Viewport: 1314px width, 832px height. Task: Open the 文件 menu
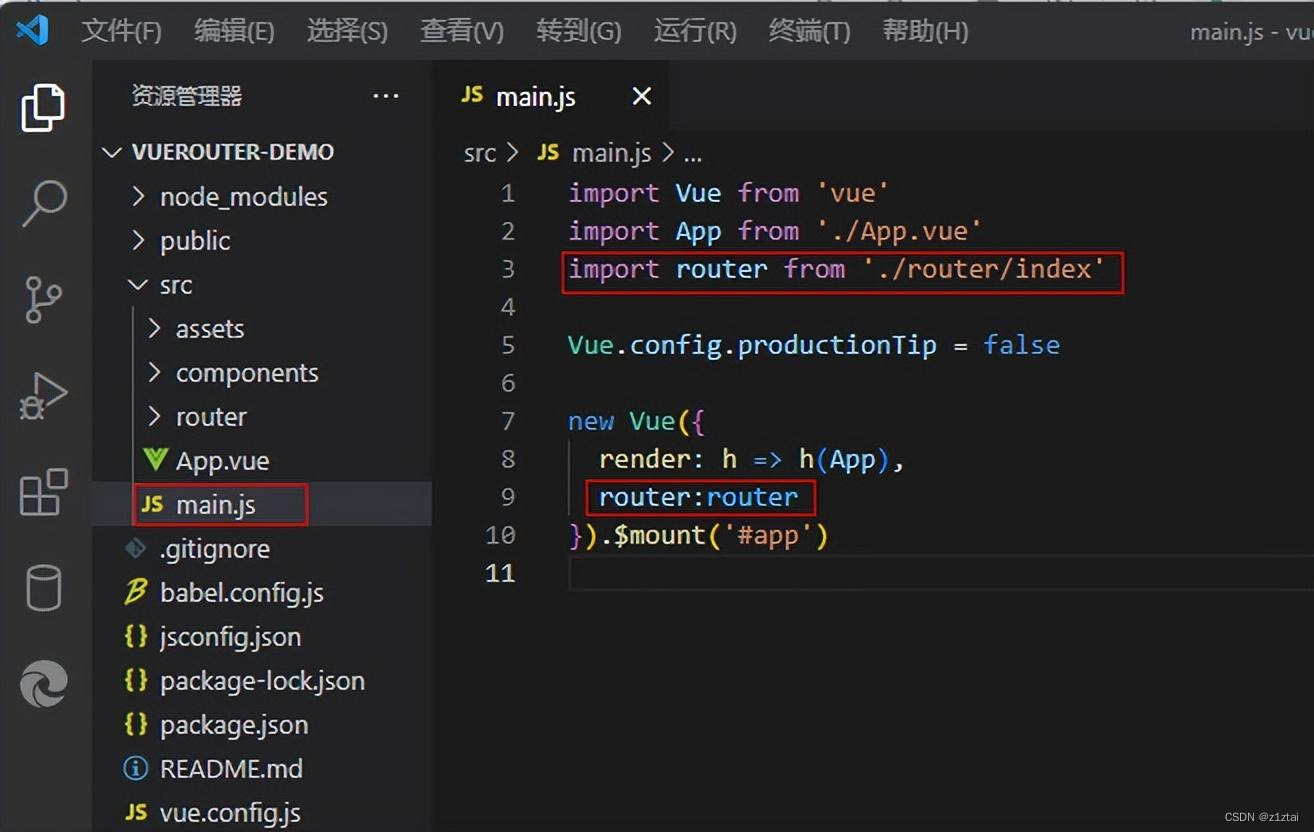coord(121,31)
